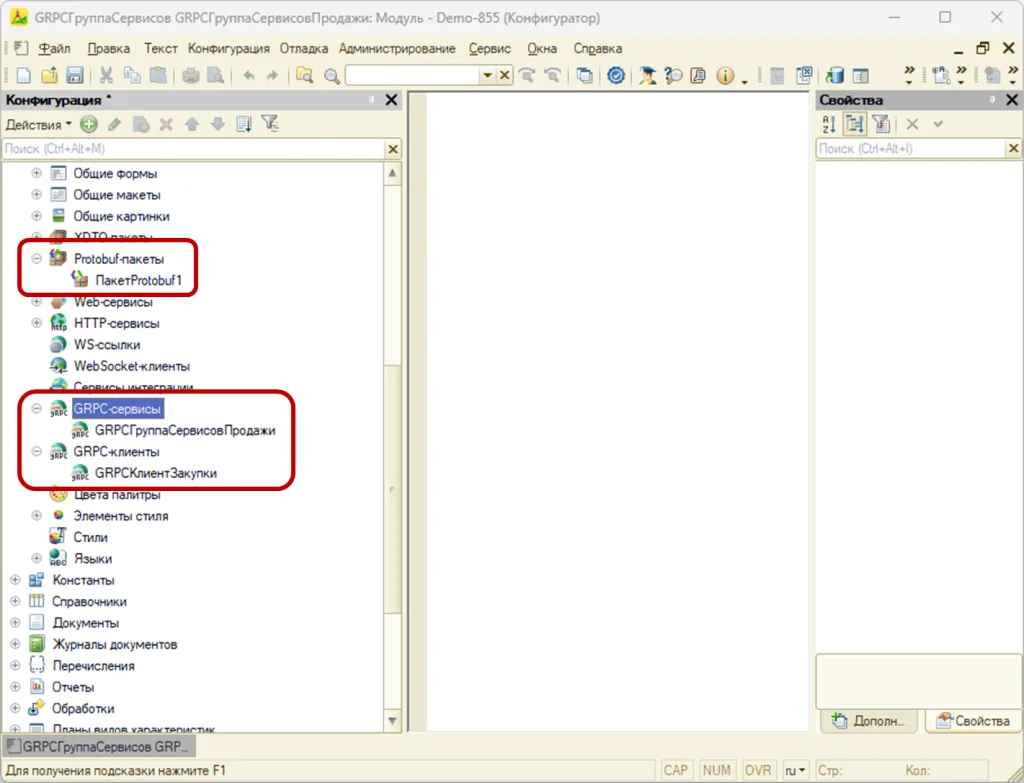Click Move up arrow in Configuration panel

[191, 124]
